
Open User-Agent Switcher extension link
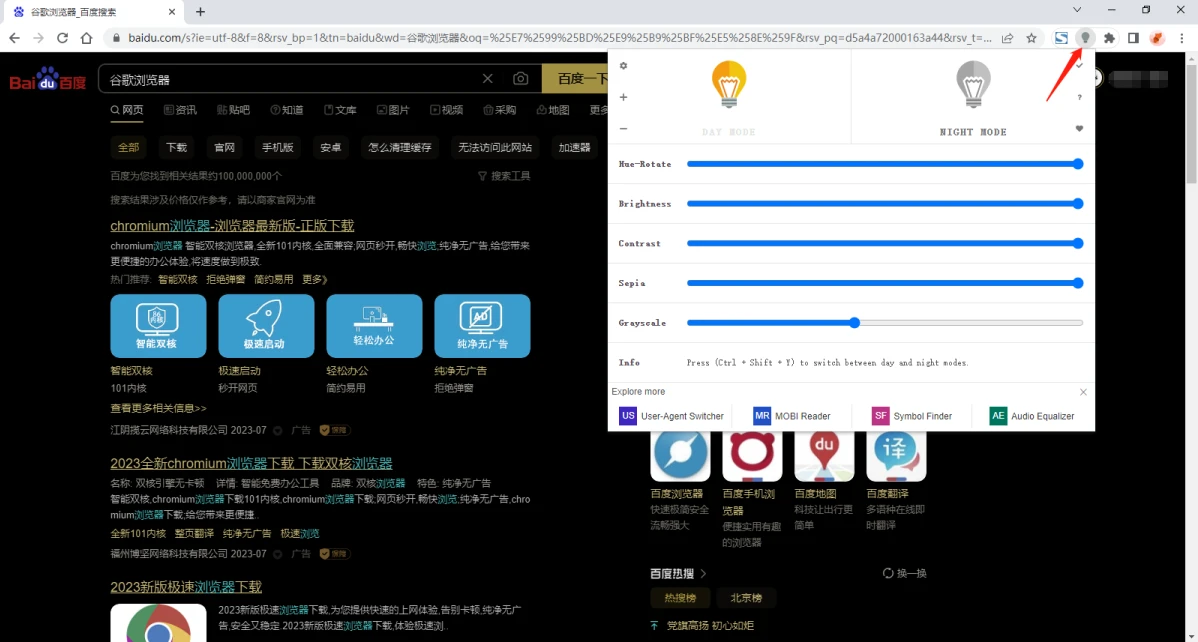pyautogui.click(x=672, y=417)
